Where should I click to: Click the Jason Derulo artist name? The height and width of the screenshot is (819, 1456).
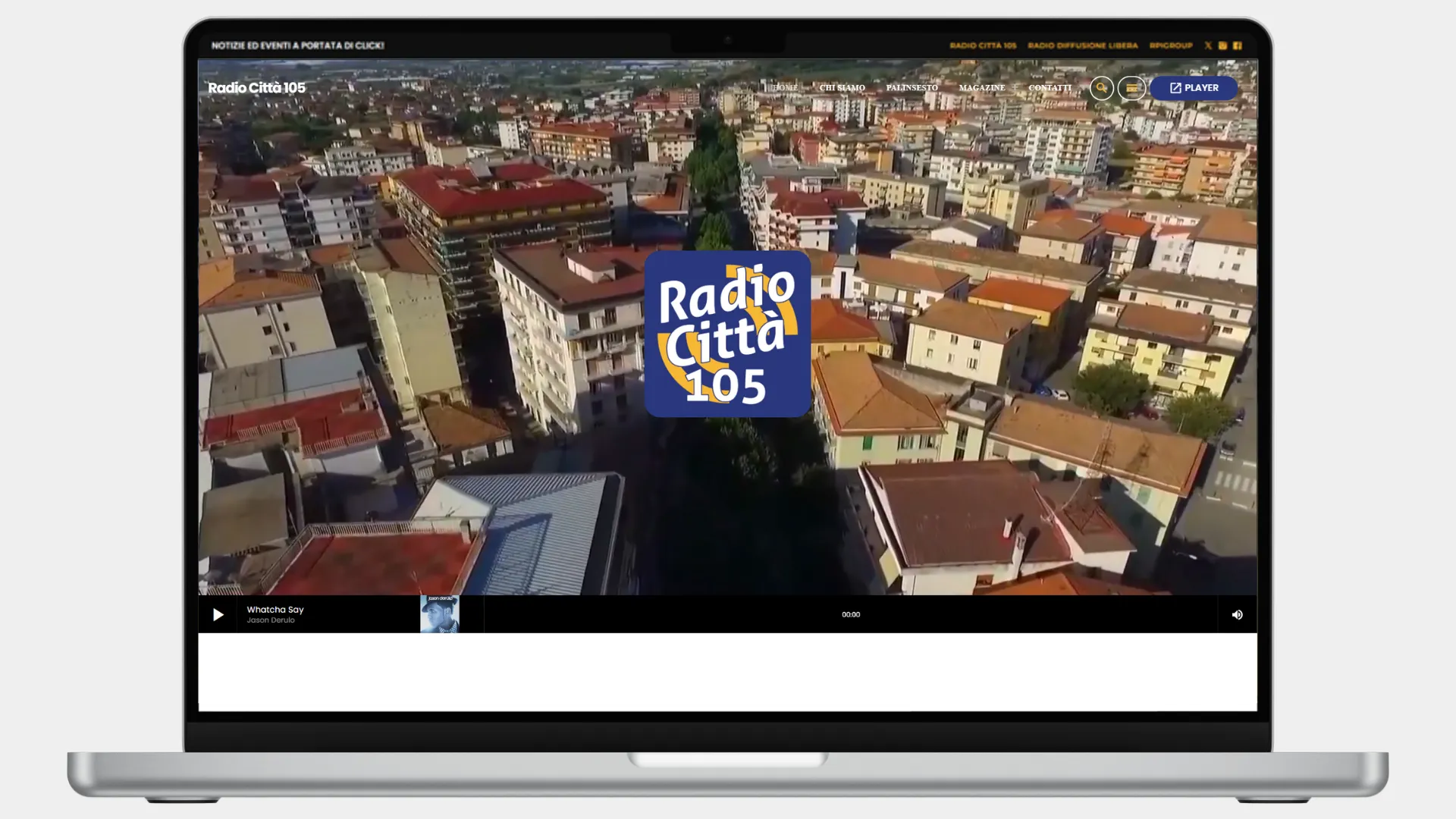(x=271, y=620)
